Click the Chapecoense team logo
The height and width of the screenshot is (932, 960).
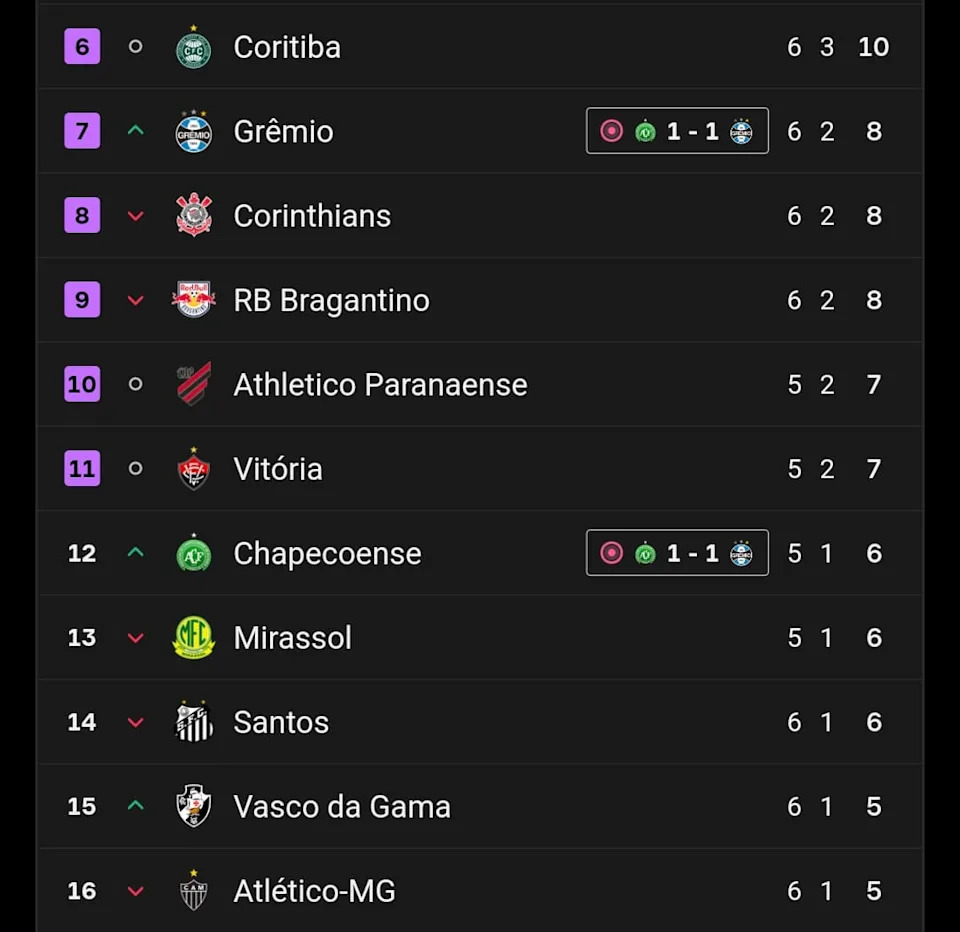(193, 553)
